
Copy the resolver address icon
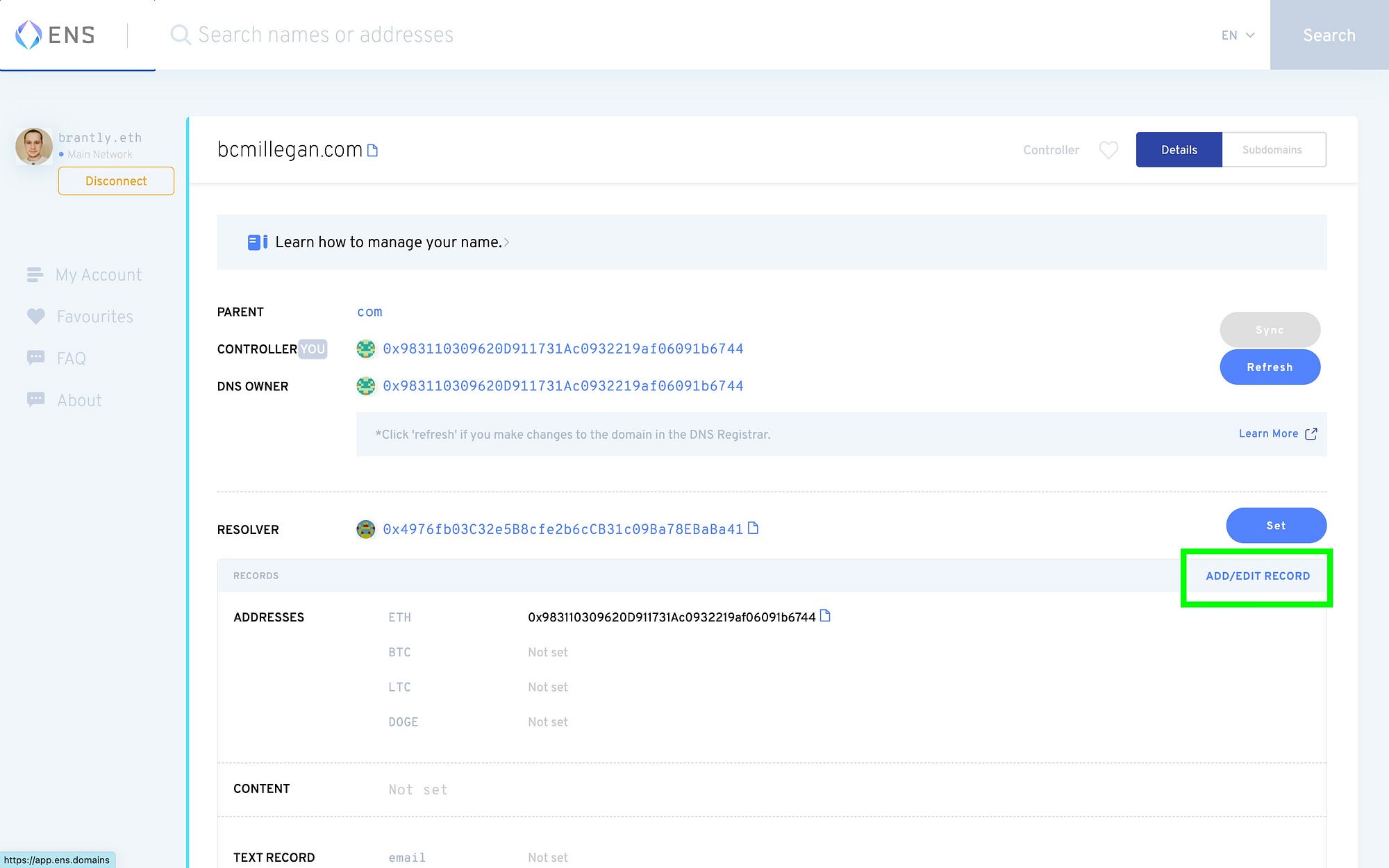point(753,528)
